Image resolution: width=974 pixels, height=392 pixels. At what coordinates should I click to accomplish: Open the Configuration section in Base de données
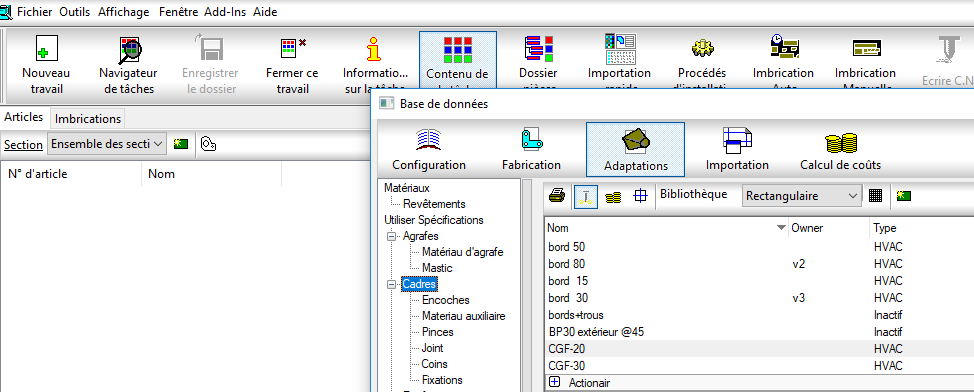click(x=429, y=149)
